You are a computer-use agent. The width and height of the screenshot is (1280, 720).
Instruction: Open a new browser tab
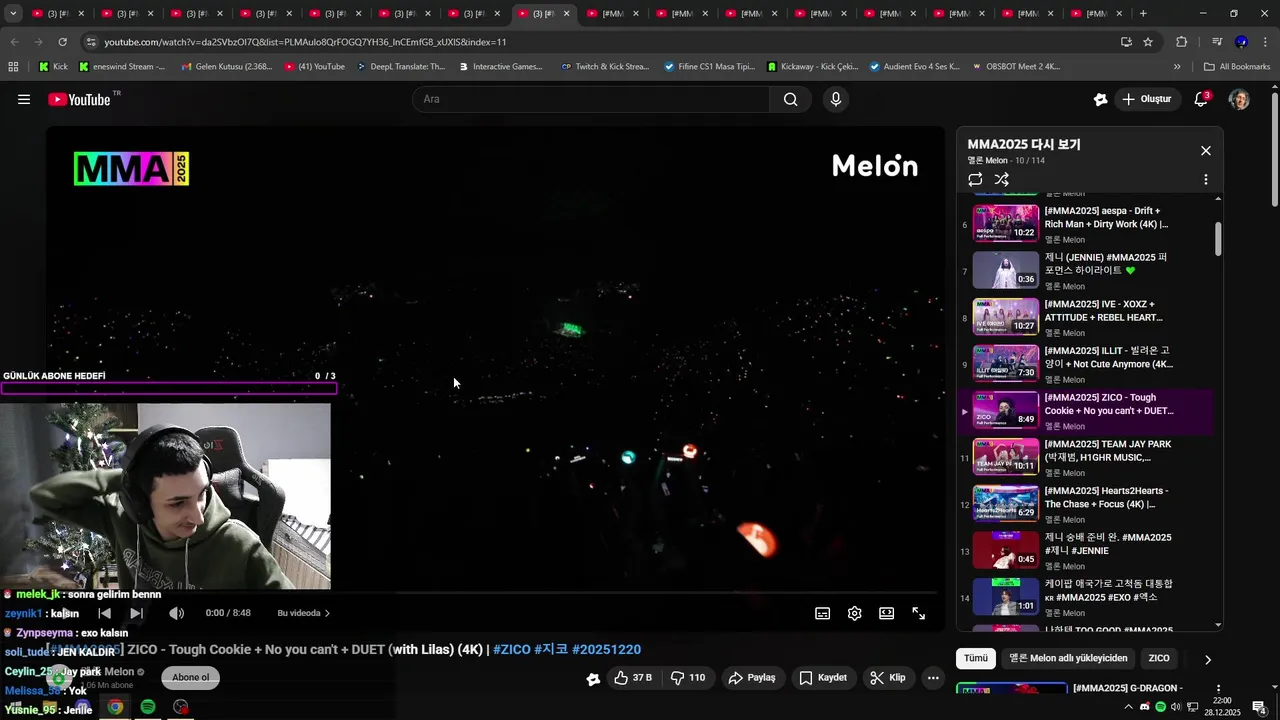1143,14
